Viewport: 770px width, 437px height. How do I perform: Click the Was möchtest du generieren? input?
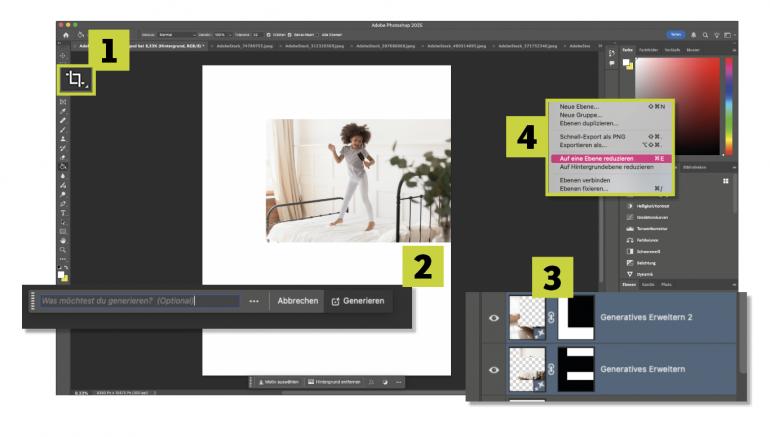click(x=140, y=301)
